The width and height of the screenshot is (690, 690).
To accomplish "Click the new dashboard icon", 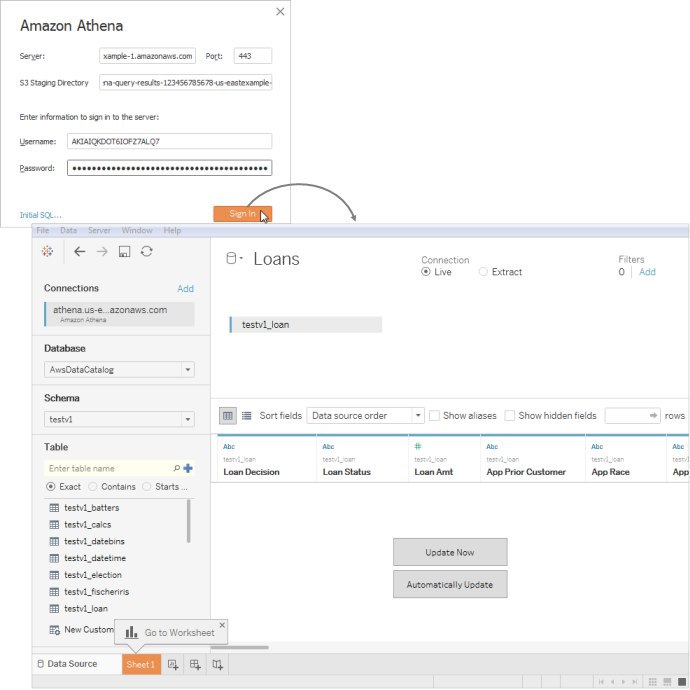I will pos(196,664).
